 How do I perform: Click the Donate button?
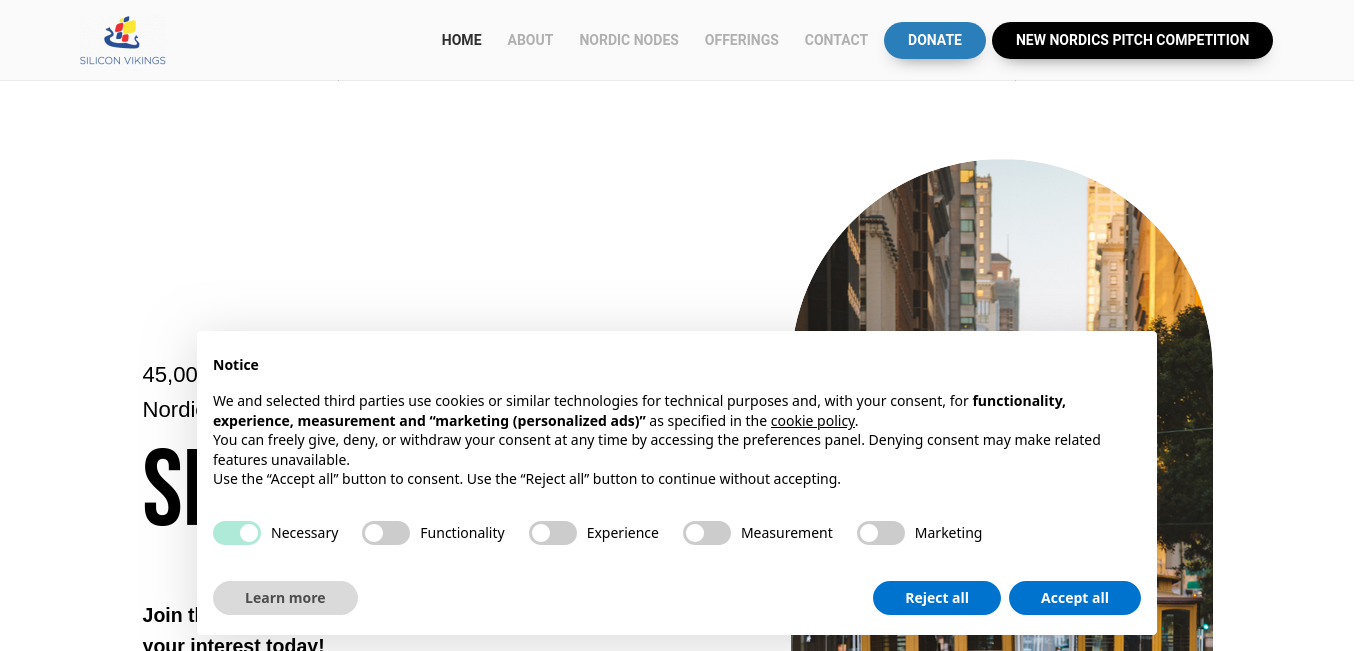pos(935,40)
